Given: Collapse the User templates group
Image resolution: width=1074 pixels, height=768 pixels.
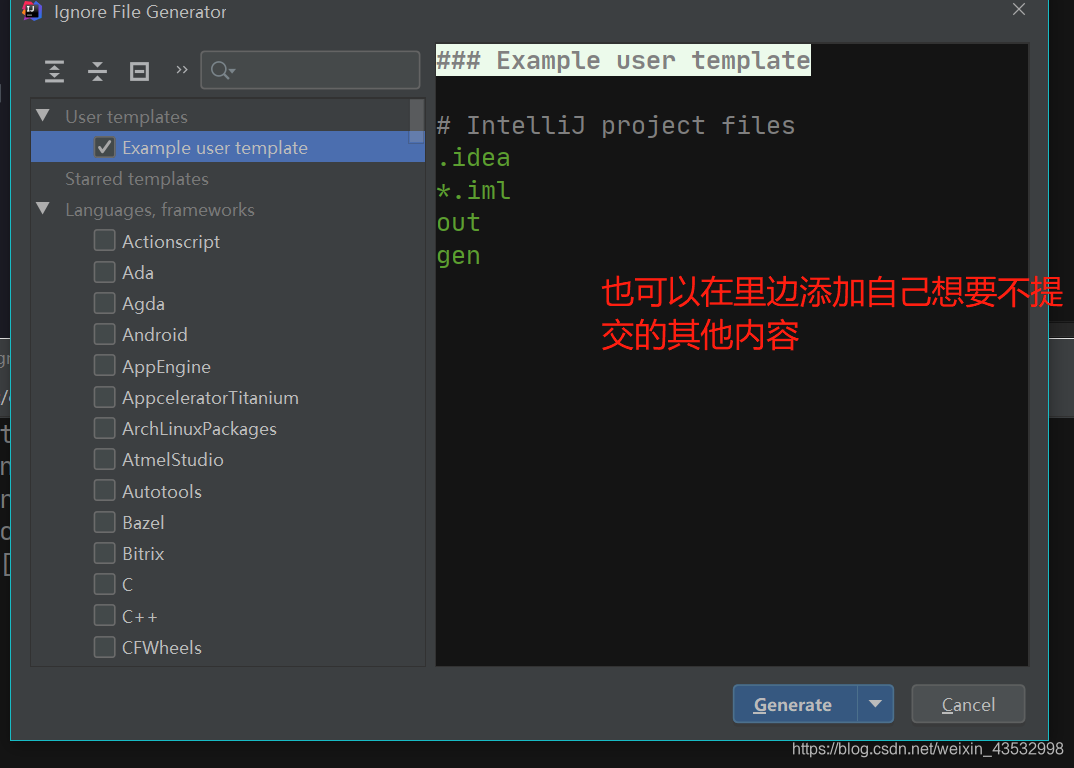Looking at the screenshot, I should click(43, 116).
